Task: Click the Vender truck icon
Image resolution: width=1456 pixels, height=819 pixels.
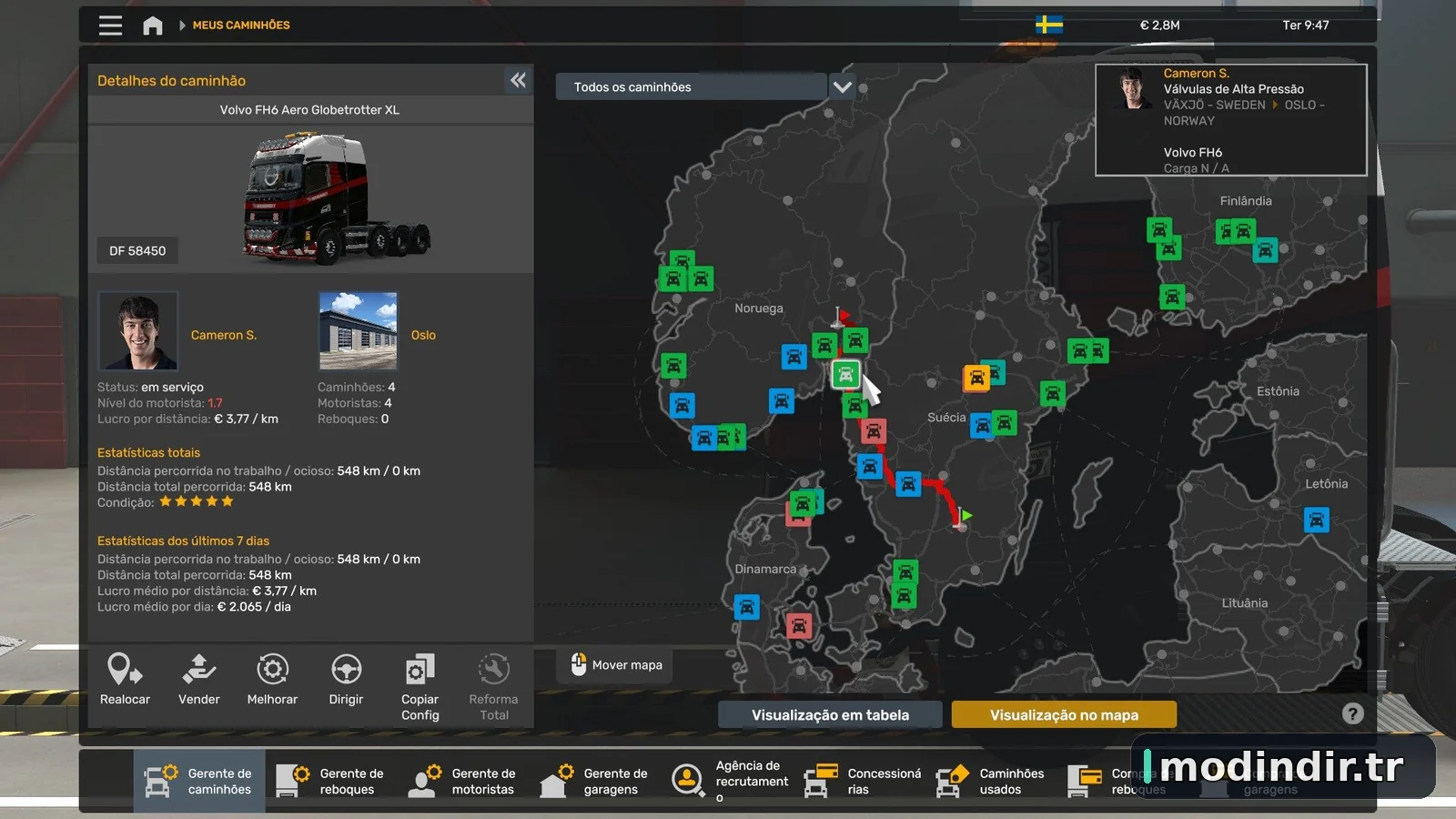Action: pyautogui.click(x=198, y=669)
